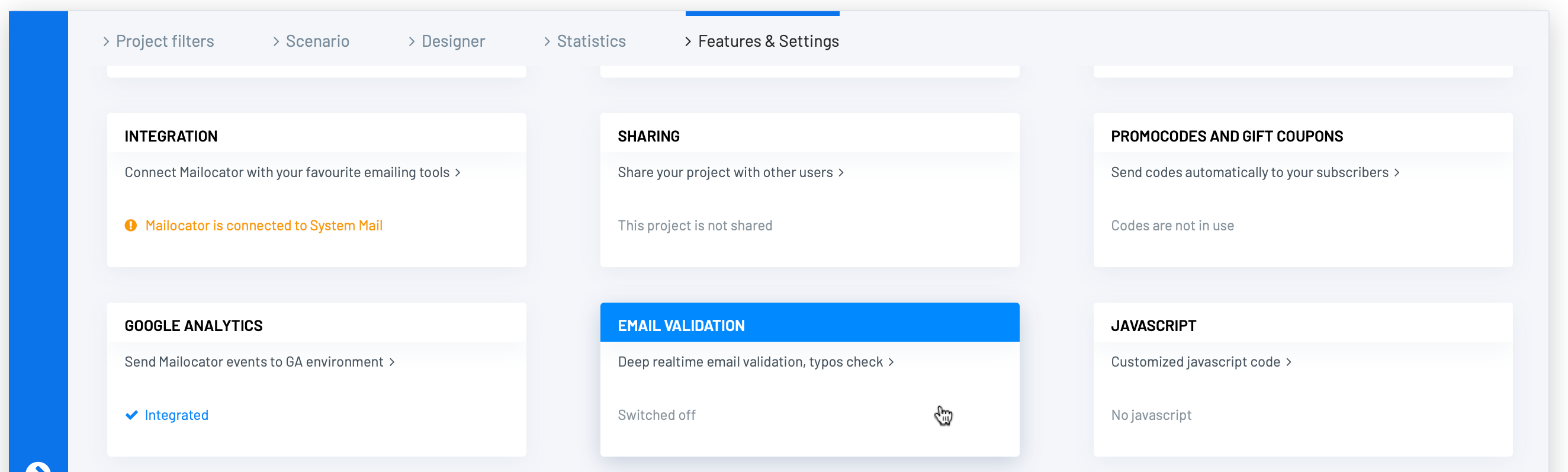The width and height of the screenshot is (1568, 472).
Task: Click the chevron before Project filters
Action: pyautogui.click(x=107, y=41)
